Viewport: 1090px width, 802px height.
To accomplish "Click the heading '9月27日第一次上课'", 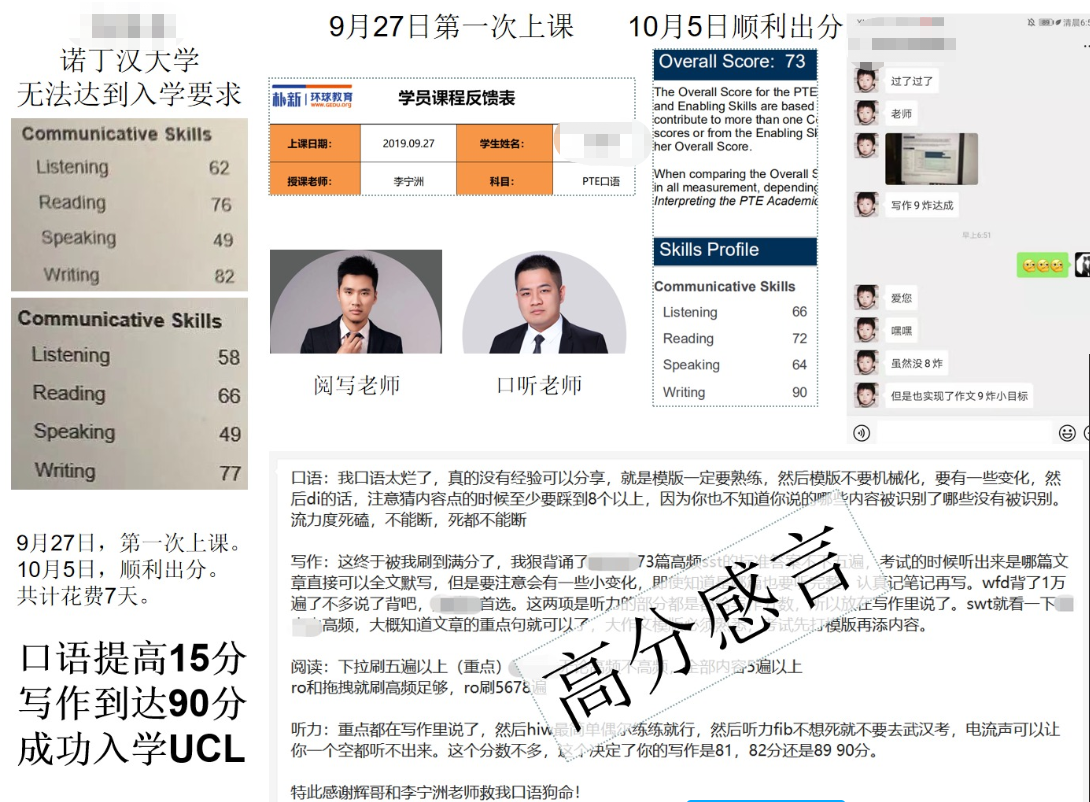I will [x=451, y=27].
